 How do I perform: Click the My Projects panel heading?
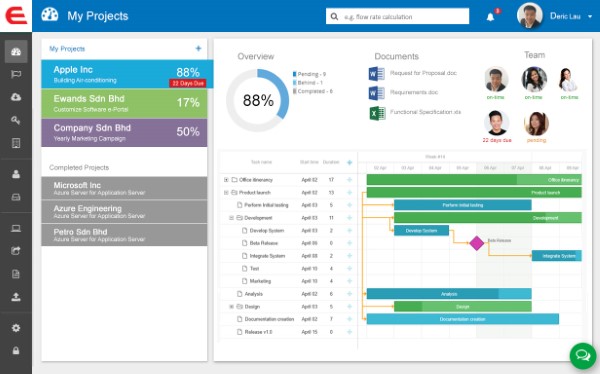tap(67, 49)
